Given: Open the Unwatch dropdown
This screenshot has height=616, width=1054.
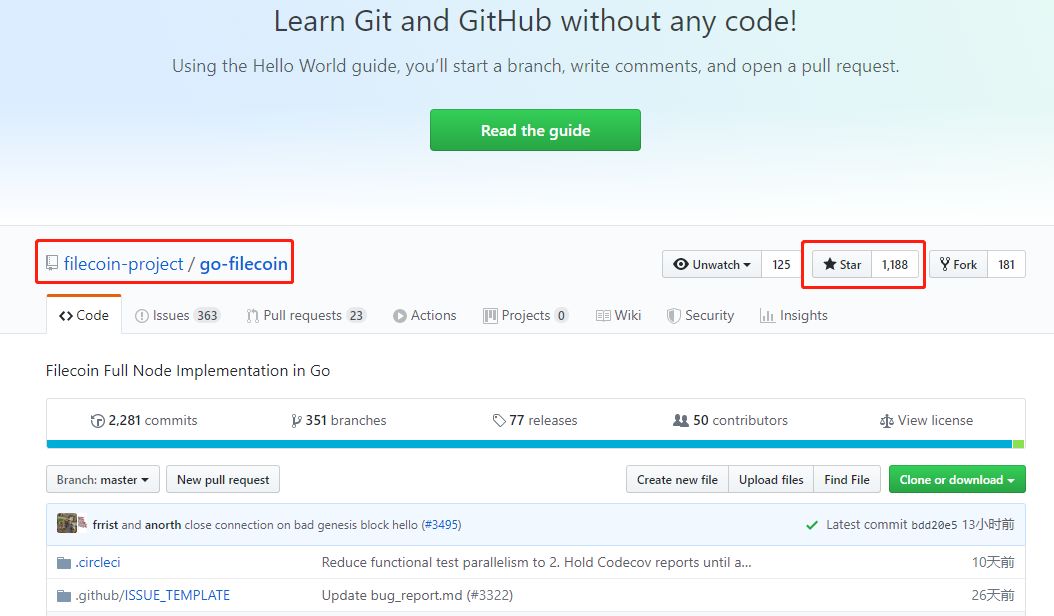Looking at the screenshot, I should coord(712,264).
